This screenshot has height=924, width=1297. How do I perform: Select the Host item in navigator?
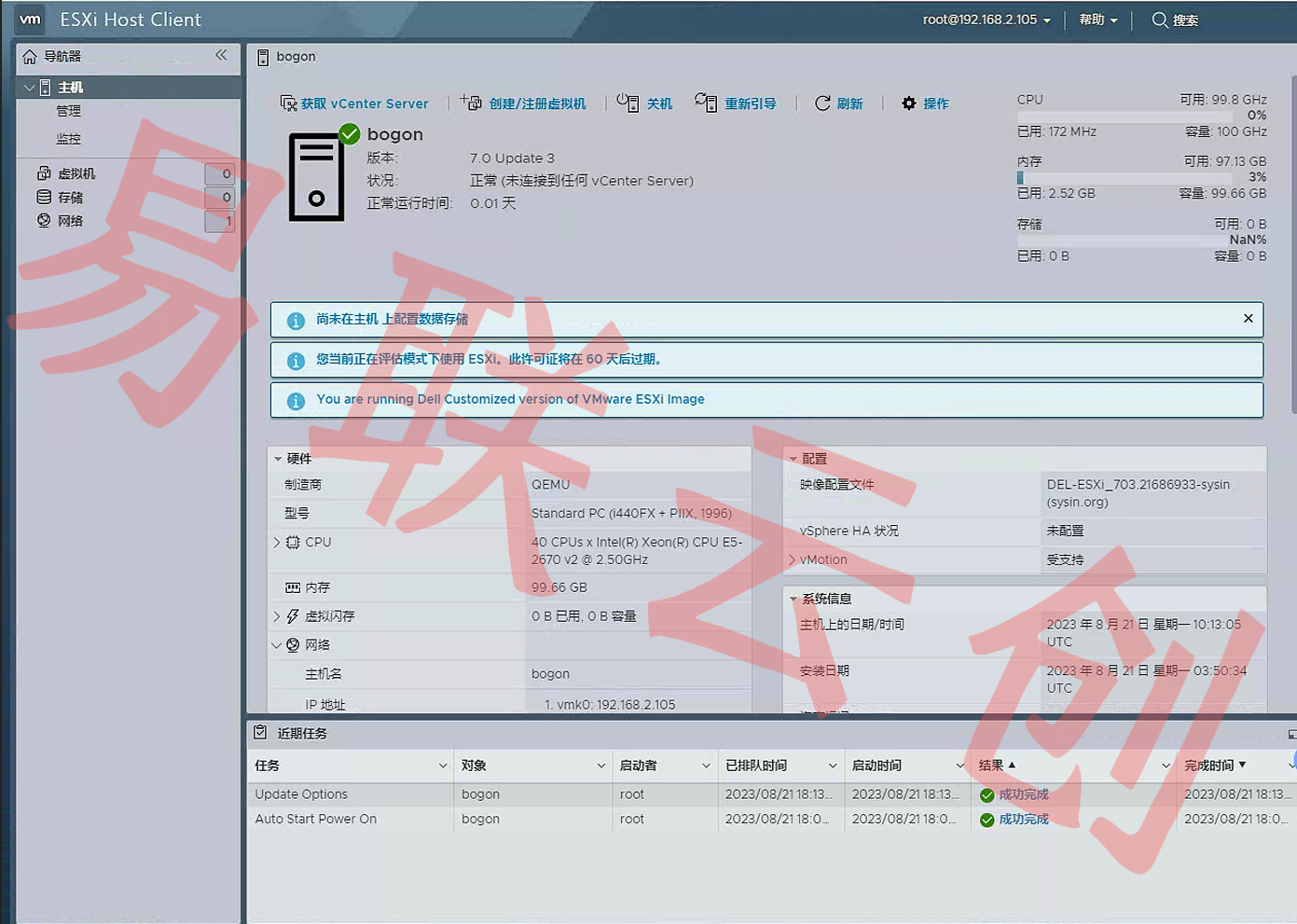(129, 87)
